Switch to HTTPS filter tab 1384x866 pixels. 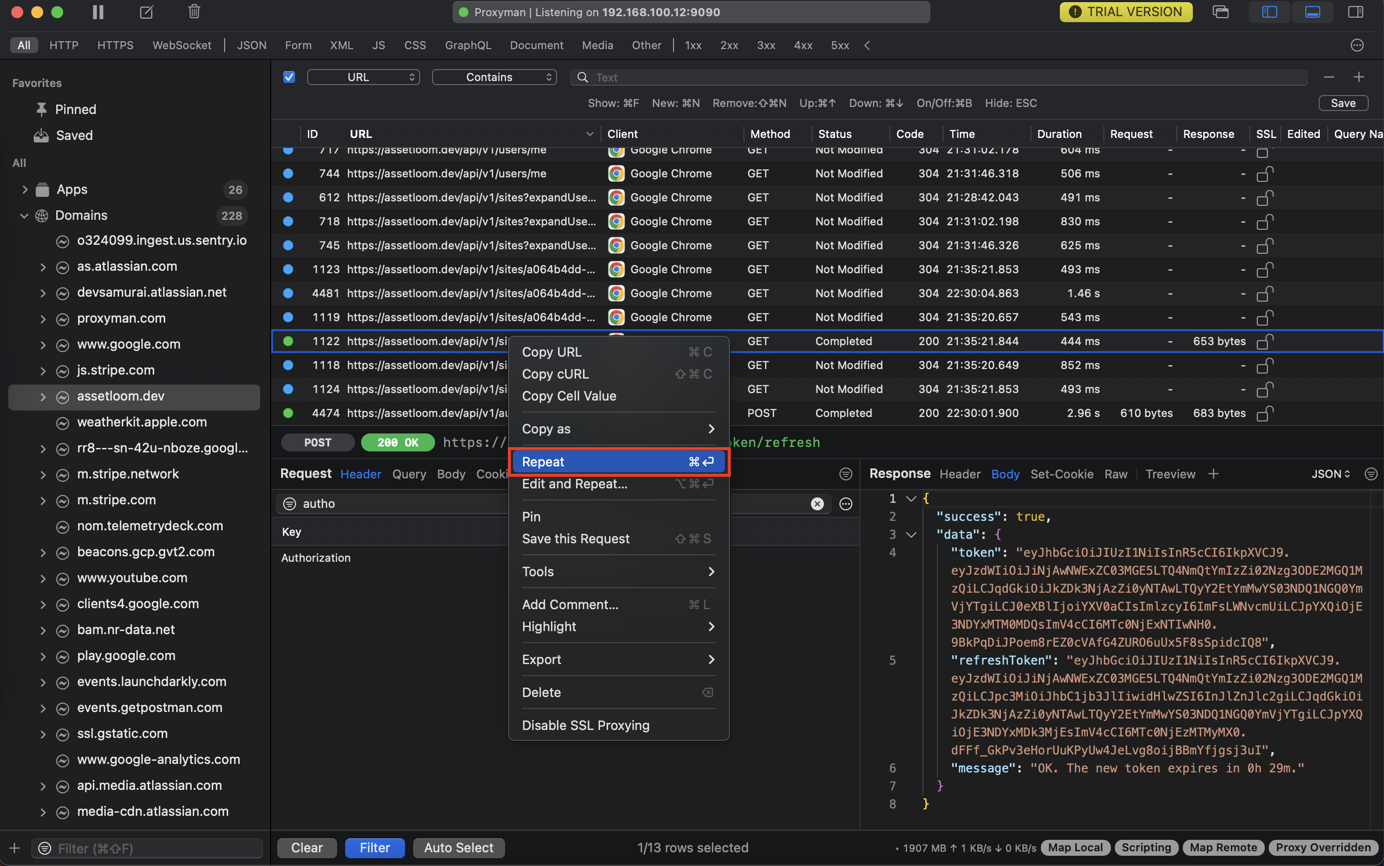pos(115,45)
